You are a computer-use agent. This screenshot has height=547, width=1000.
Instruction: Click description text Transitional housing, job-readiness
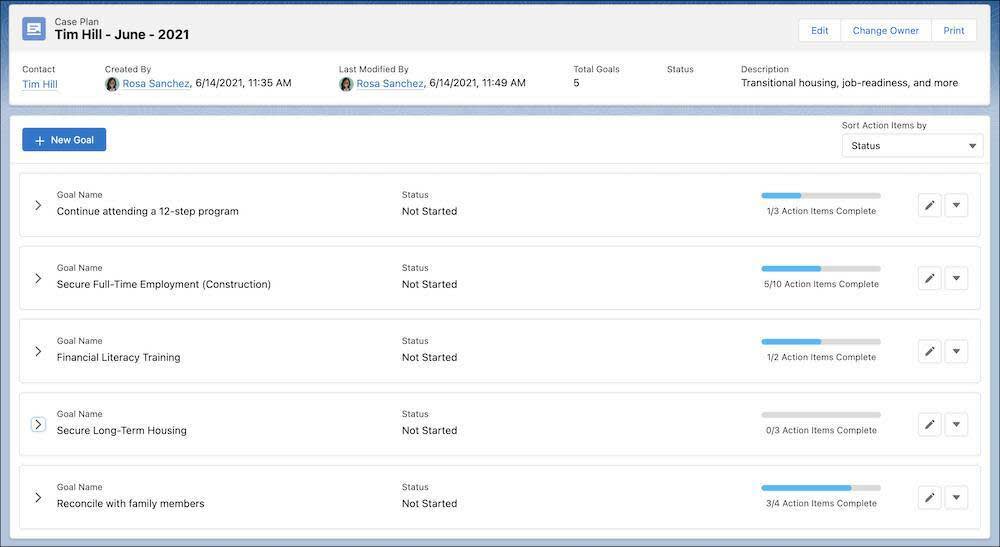849,83
